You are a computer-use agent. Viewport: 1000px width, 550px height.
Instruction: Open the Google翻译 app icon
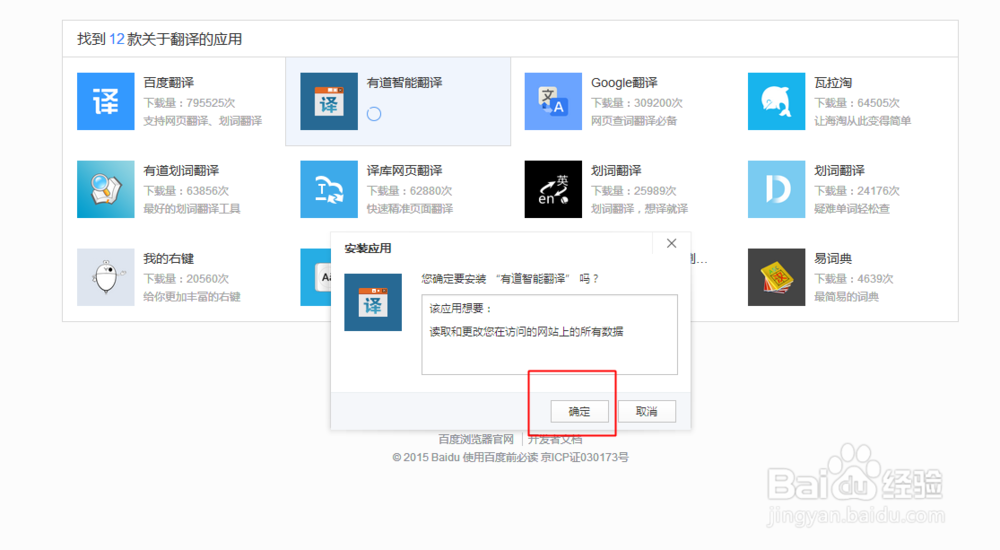tap(553, 101)
